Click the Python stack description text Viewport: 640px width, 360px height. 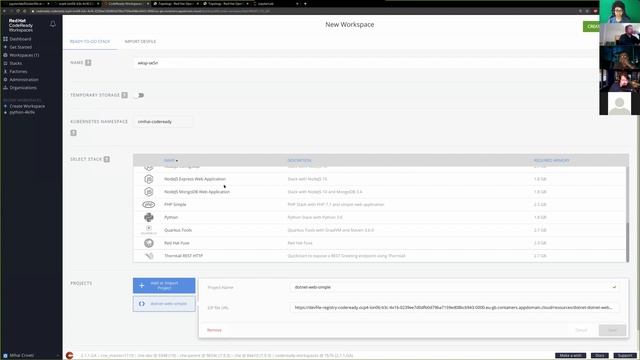[315, 218]
